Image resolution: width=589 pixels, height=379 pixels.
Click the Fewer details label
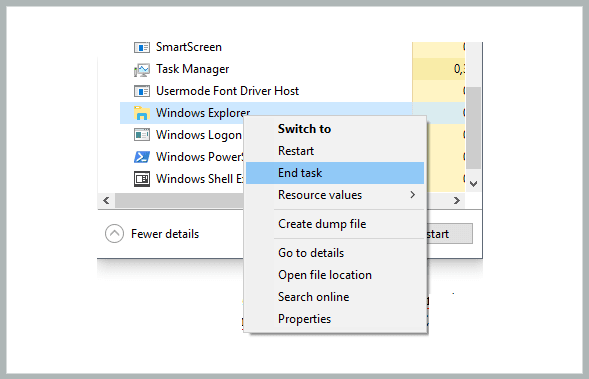[x=165, y=234]
